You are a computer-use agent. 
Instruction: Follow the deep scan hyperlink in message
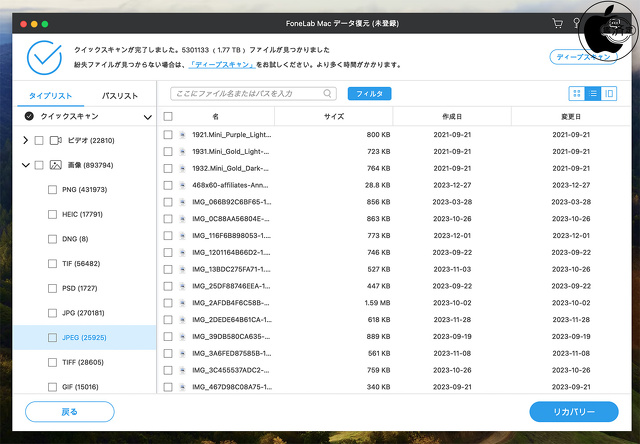click(222, 65)
